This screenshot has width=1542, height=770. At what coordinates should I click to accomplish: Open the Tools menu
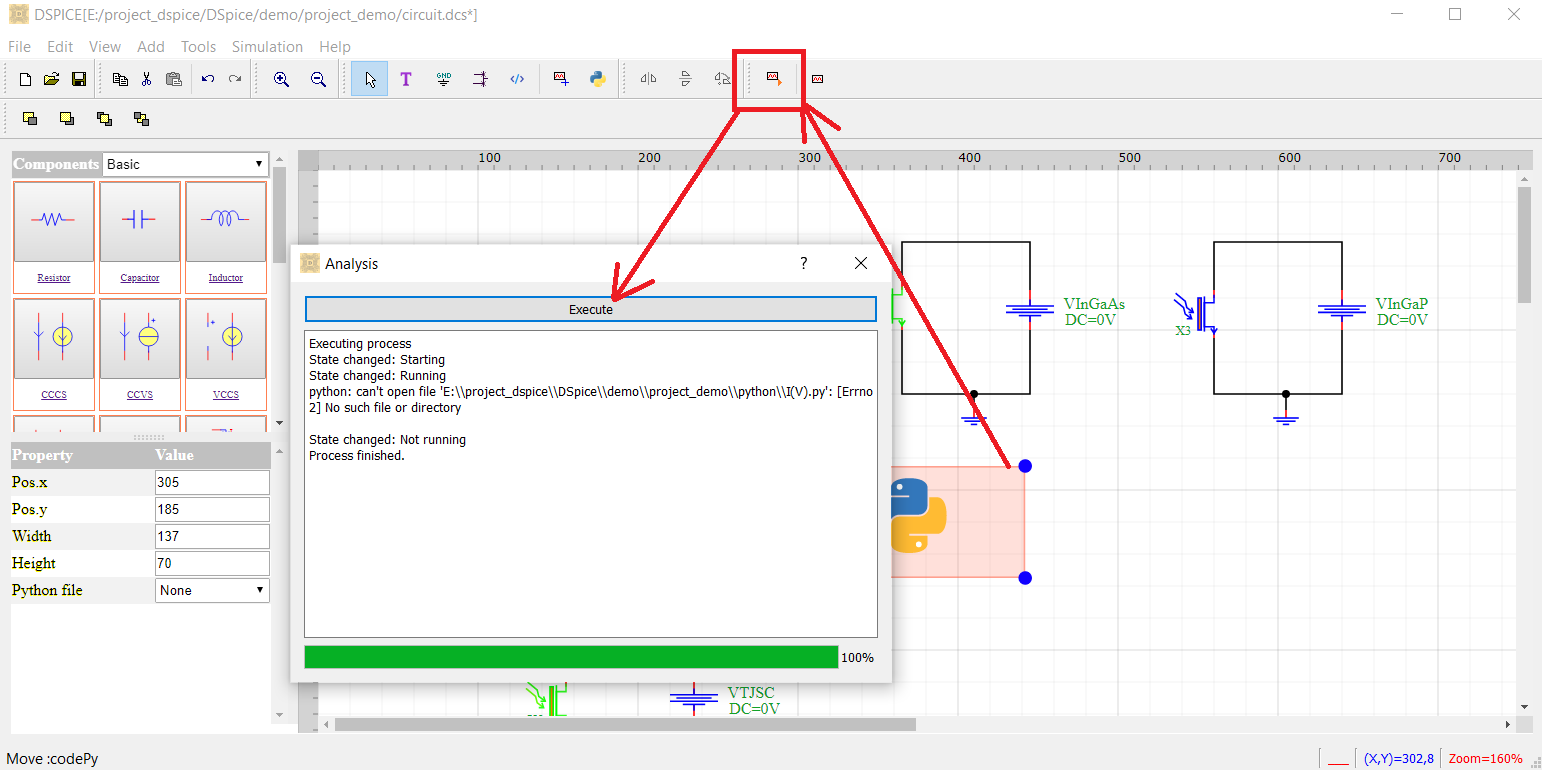(198, 47)
